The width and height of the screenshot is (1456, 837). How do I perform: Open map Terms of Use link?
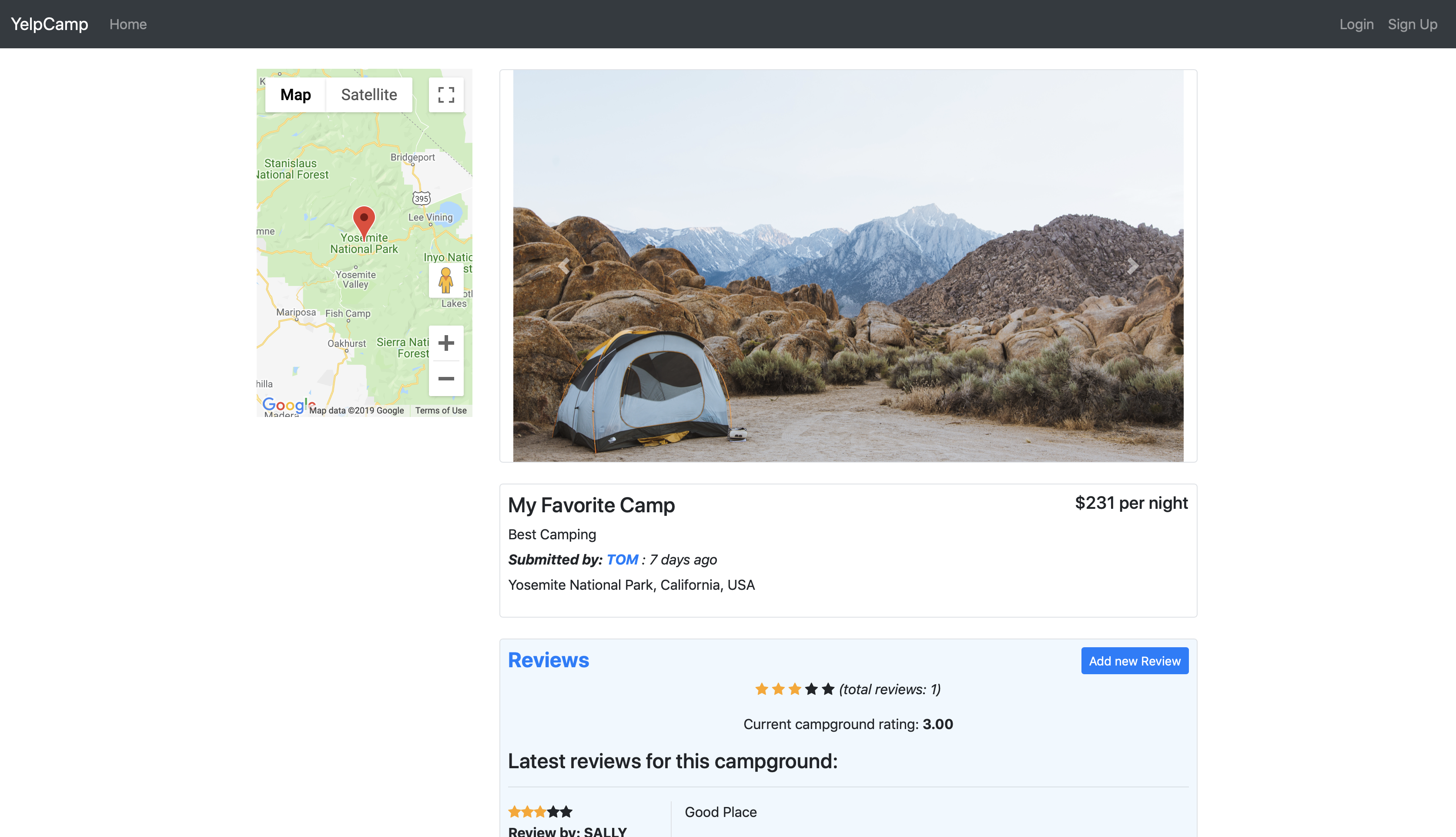coord(441,410)
